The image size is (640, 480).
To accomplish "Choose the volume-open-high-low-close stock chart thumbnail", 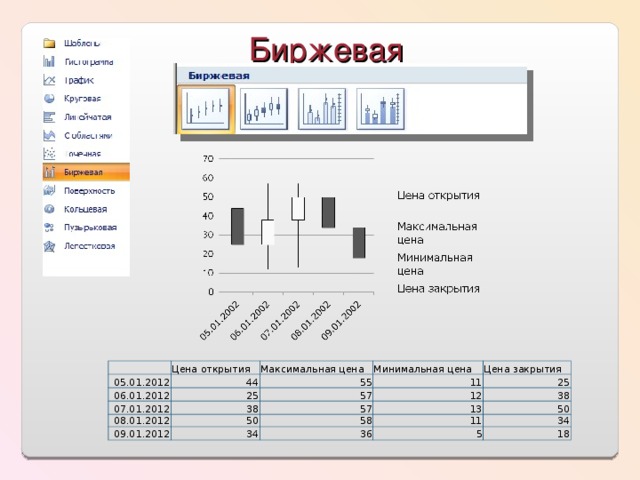I will click(x=380, y=109).
